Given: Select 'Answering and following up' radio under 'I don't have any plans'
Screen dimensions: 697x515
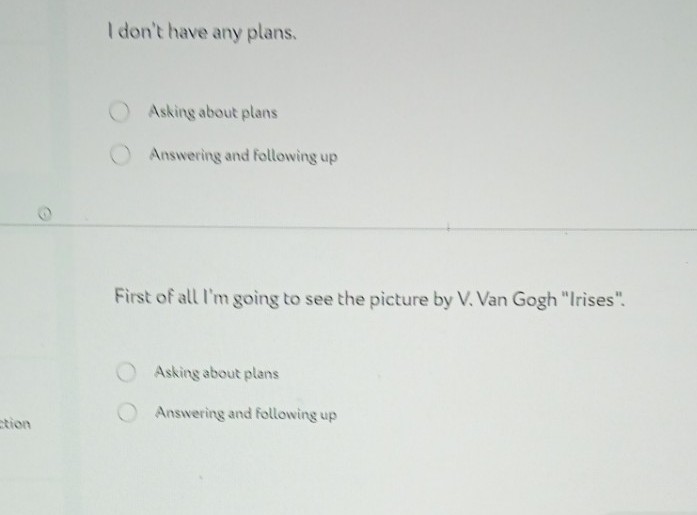Looking at the screenshot, I should coord(120,156).
